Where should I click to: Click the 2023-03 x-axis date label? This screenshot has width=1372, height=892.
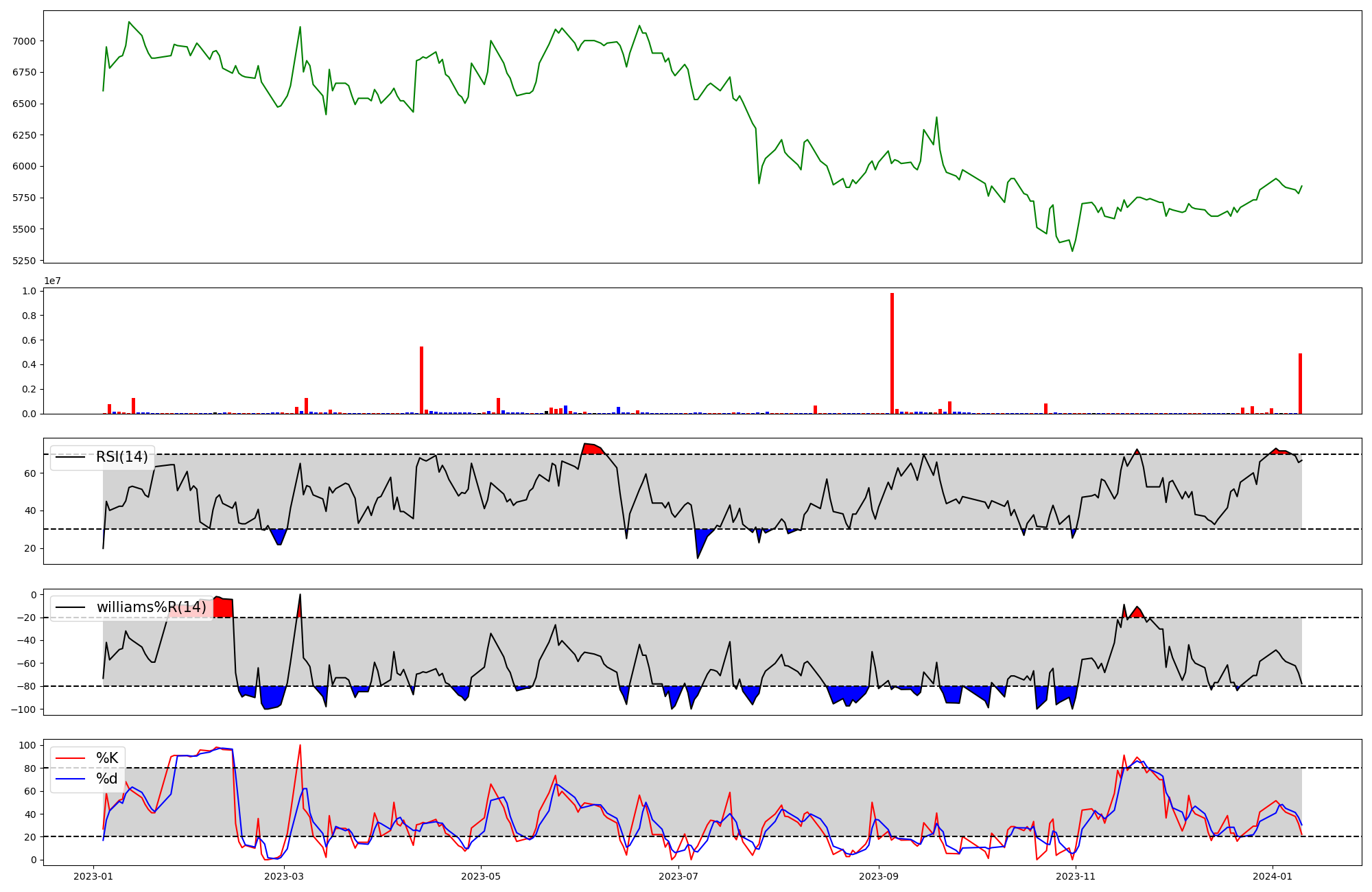283,876
